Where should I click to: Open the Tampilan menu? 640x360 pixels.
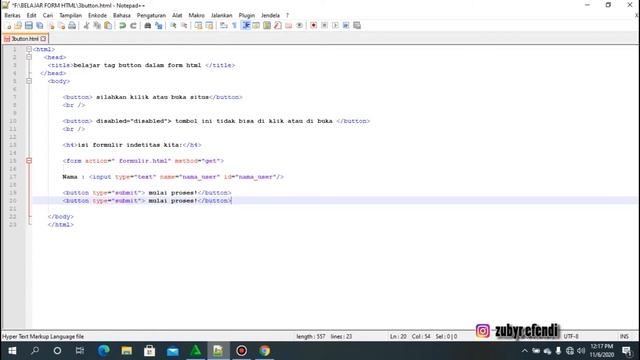click(x=71, y=16)
